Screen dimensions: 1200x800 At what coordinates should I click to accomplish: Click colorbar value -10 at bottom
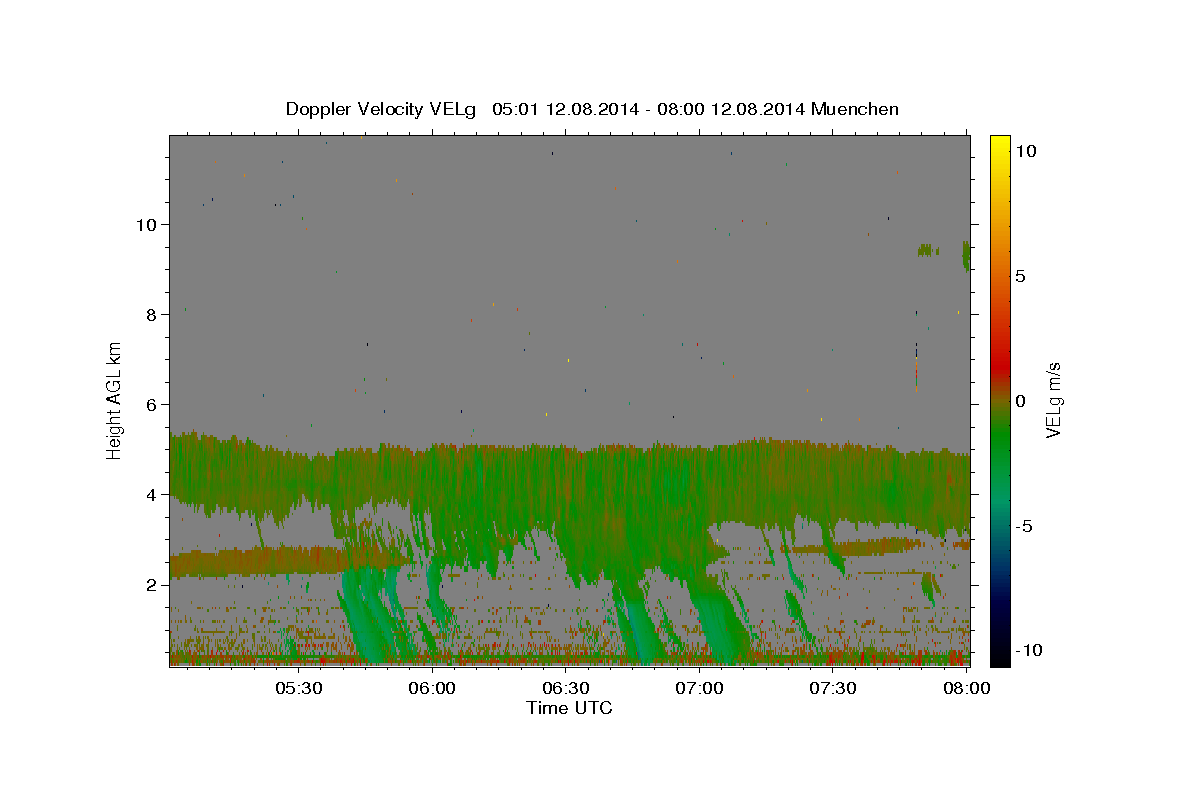tap(1028, 650)
